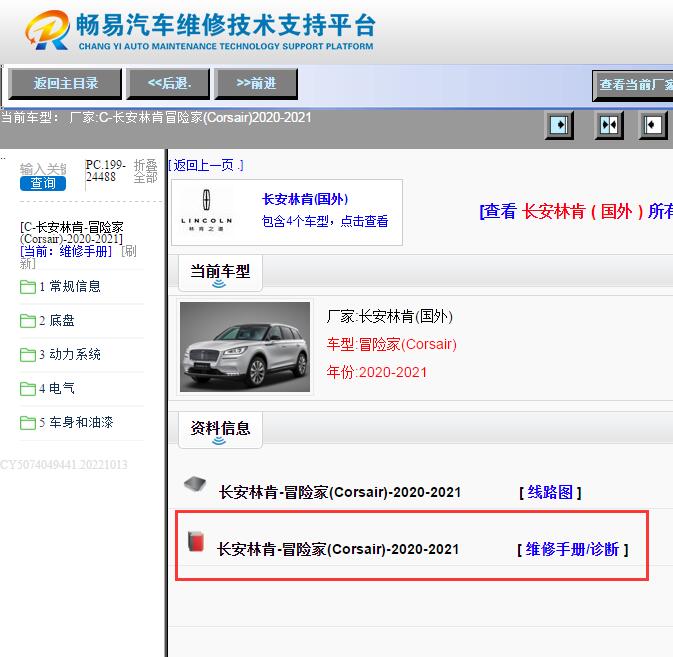Click text 厂家:长安林肯(国外)
This screenshot has height=657, width=673.
(x=390, y=317)
